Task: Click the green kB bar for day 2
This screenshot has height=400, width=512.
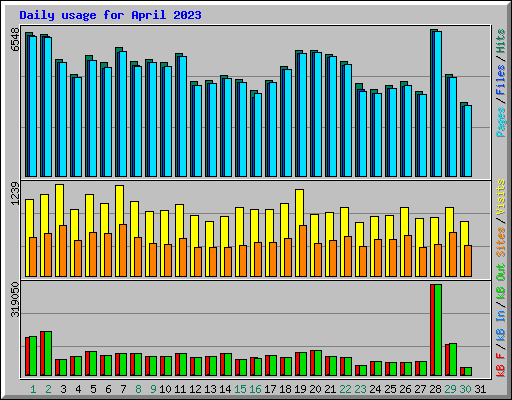Action: tap(48, 353)
